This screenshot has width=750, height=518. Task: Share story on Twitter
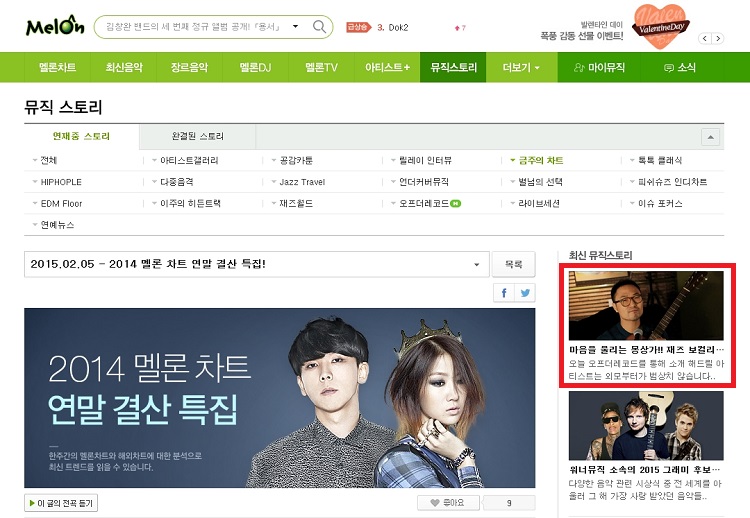coord(525,293)
